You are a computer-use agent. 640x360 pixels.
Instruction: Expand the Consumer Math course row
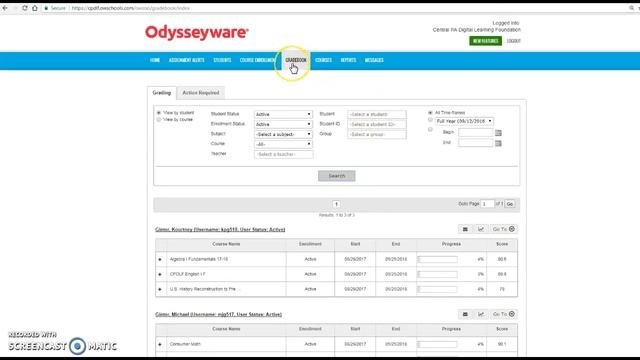(160, 344)
